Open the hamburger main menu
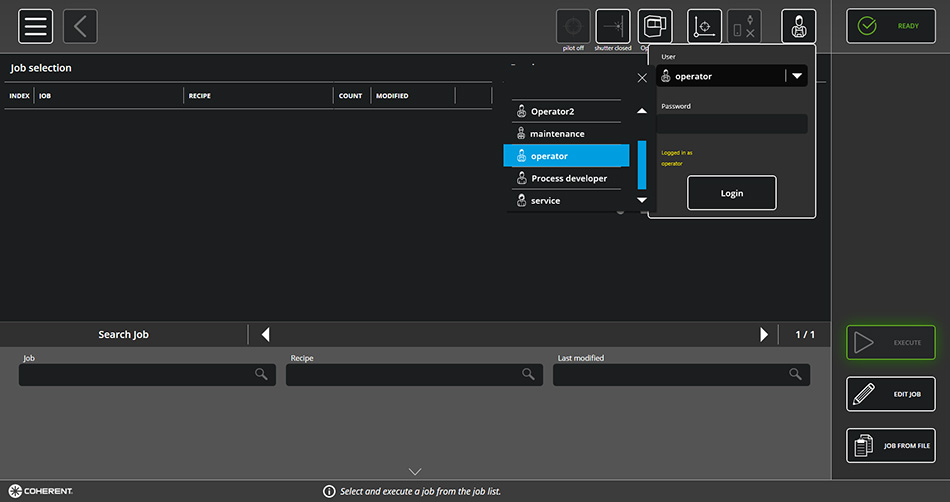 click(x=35, y=26)
